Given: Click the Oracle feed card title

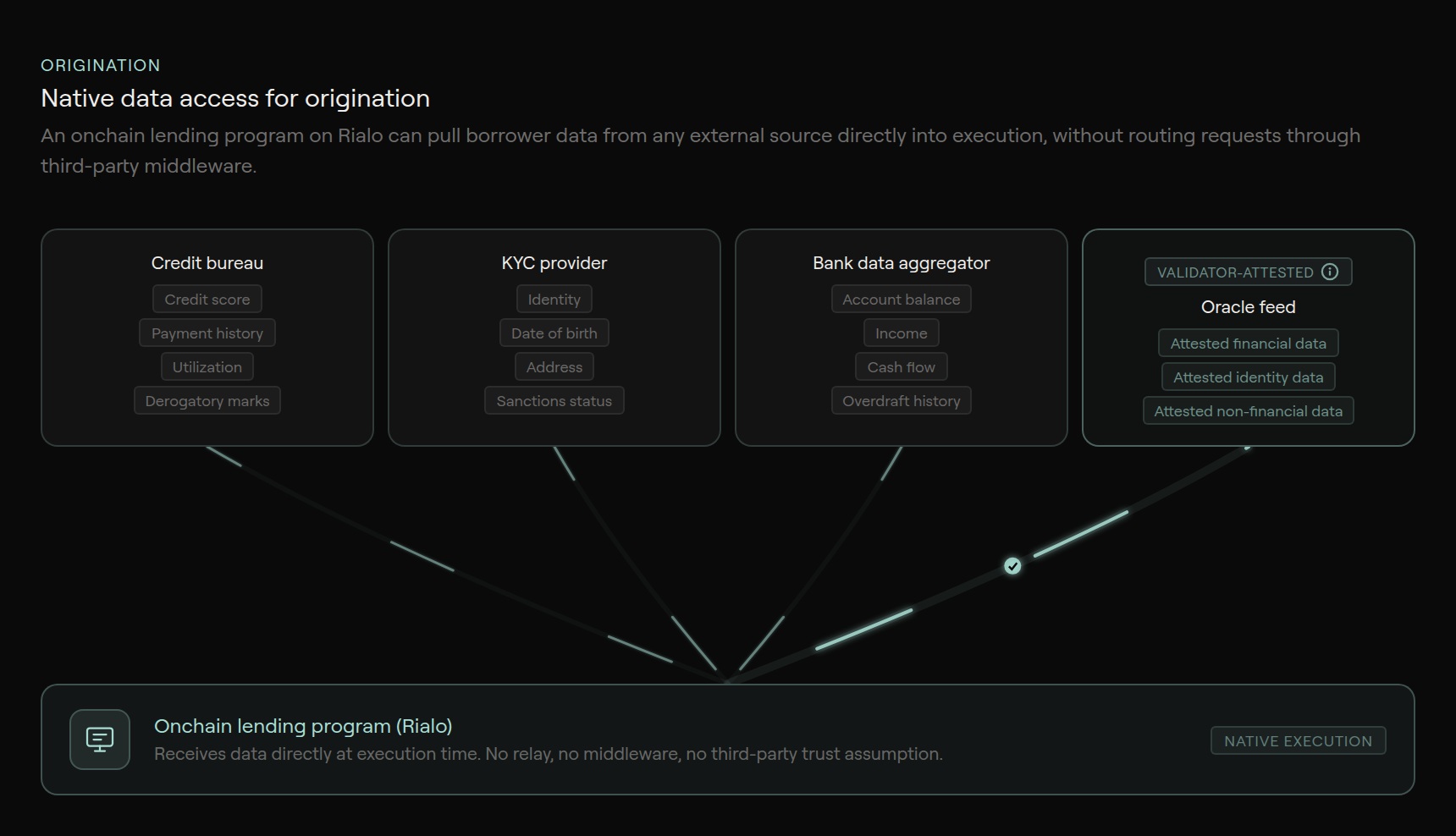Looking at the screenshot, I should 1249,307.
